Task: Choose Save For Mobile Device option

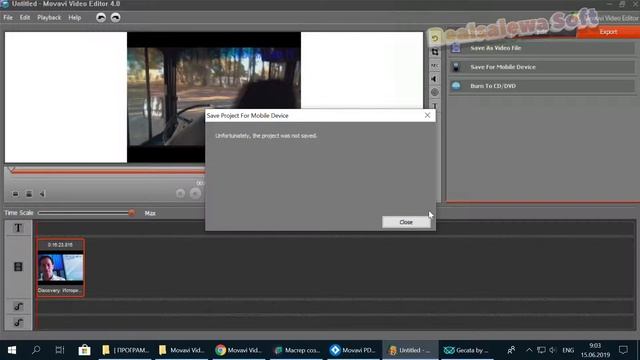Action: 541,67
